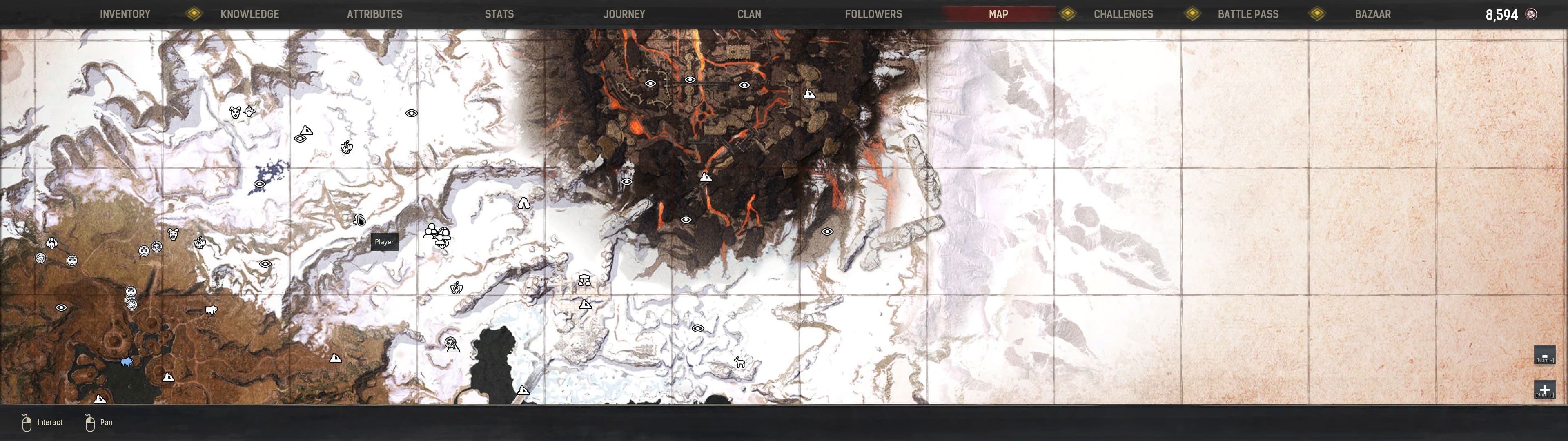Select the clustered people camp markers
The image size is (1568, 441).
point(438,236)
